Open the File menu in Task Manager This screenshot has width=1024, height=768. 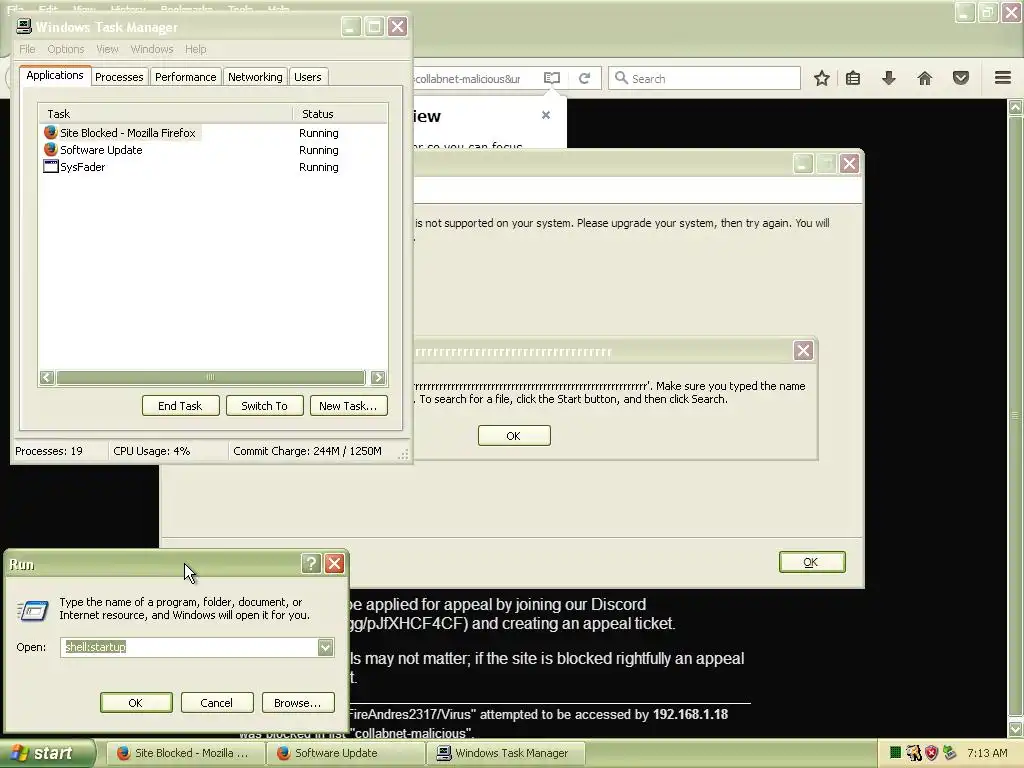coord(27,49)
